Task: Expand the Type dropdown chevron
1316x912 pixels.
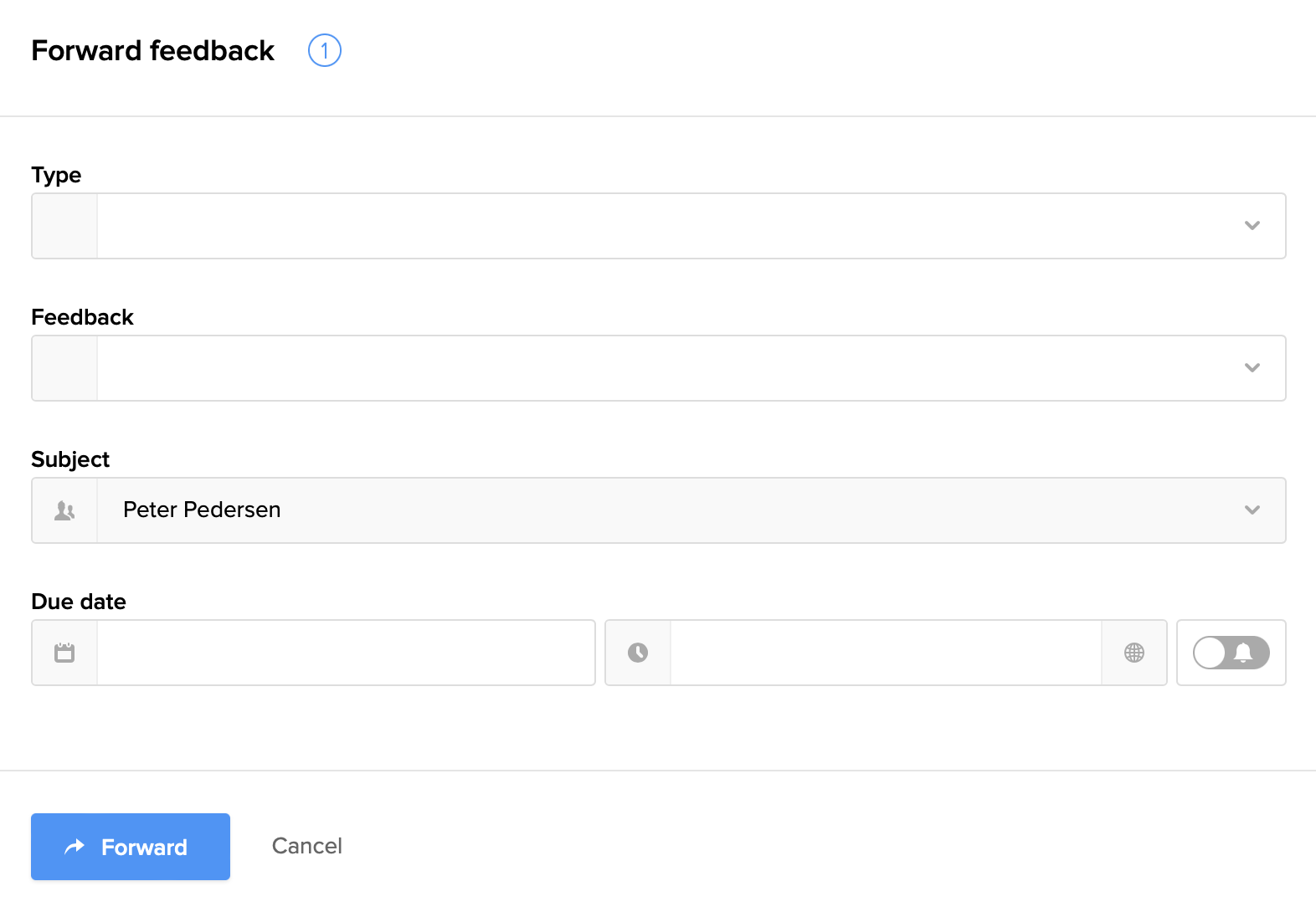Action: [x=1252, y=226]
